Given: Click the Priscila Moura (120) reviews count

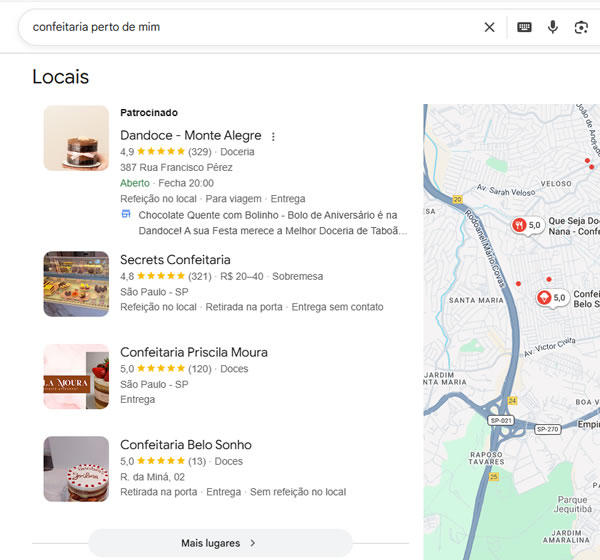Looking at the screenshot, I should (x=199, y=369).
